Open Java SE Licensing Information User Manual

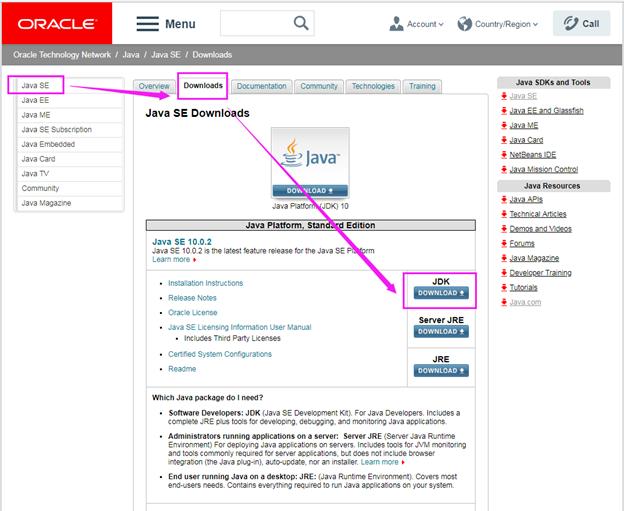(x=240, y=327)
